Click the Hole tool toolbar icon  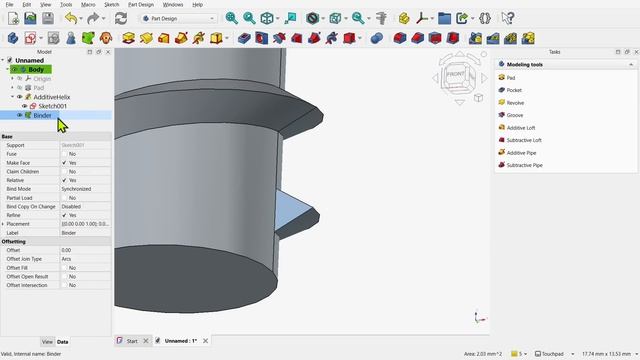(261, 38)
